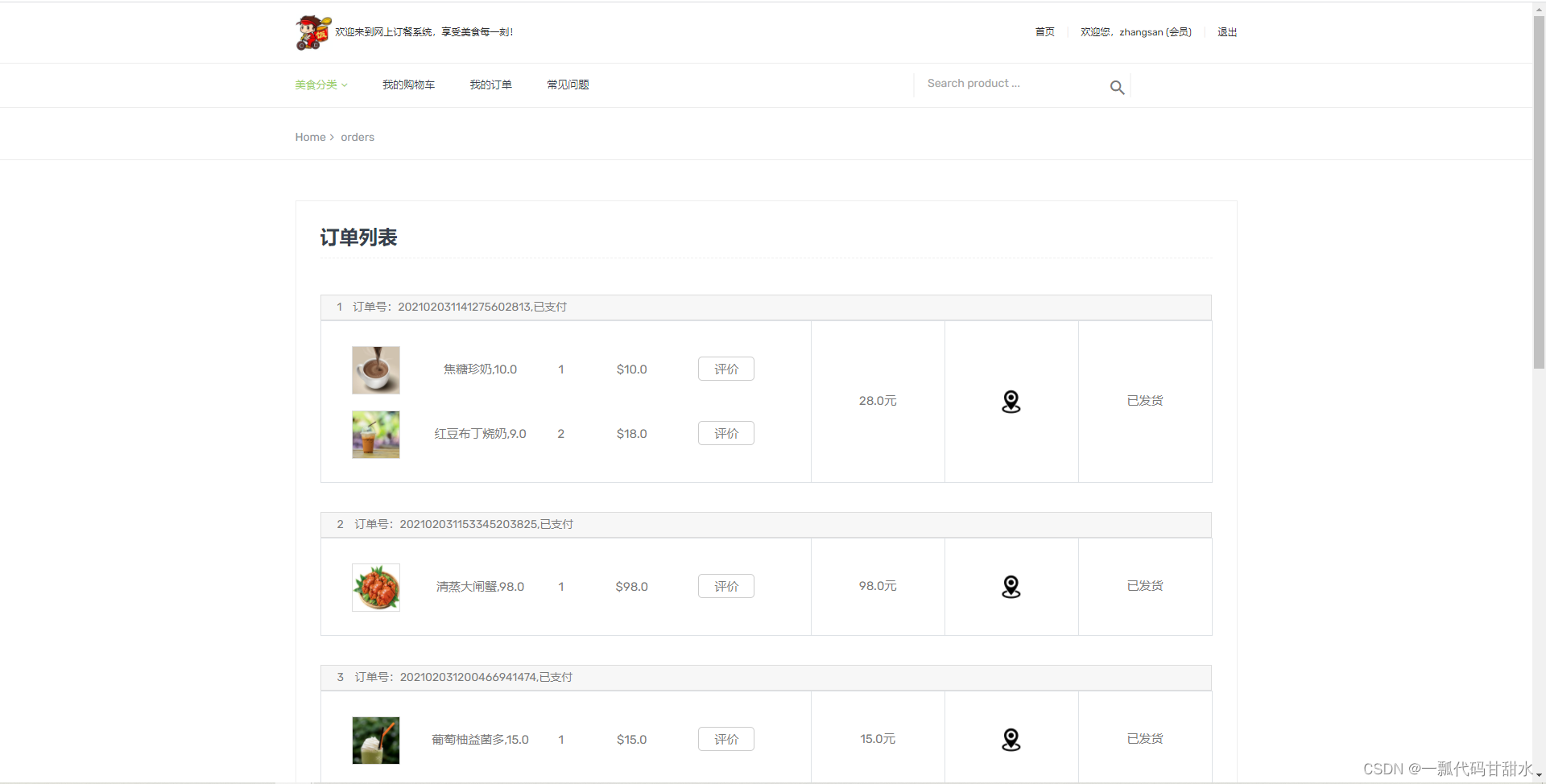Click product name 葡萄柚益菌多,15.0

(480, 740)
